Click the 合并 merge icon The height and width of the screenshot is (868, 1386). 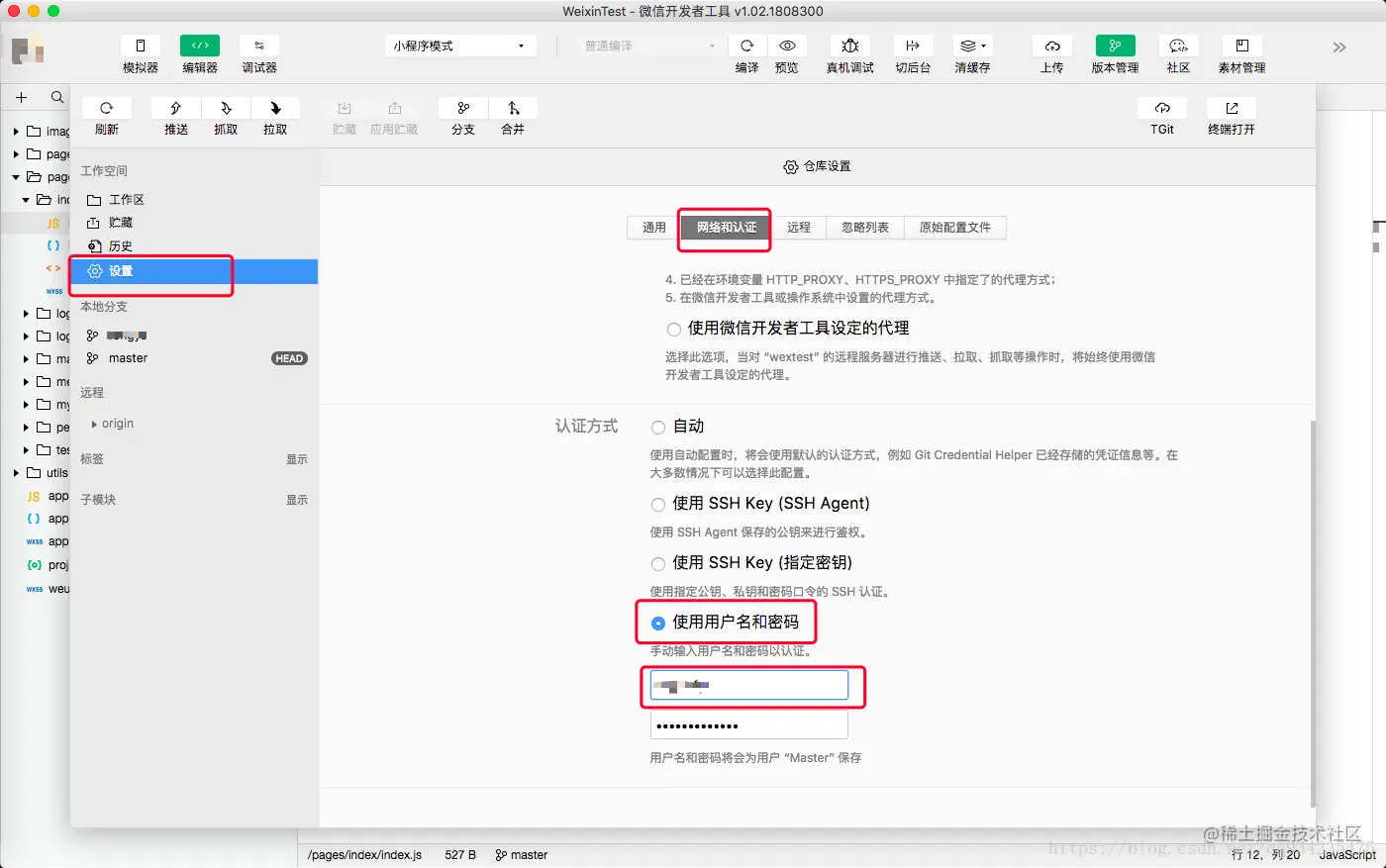tap(513, 108)
